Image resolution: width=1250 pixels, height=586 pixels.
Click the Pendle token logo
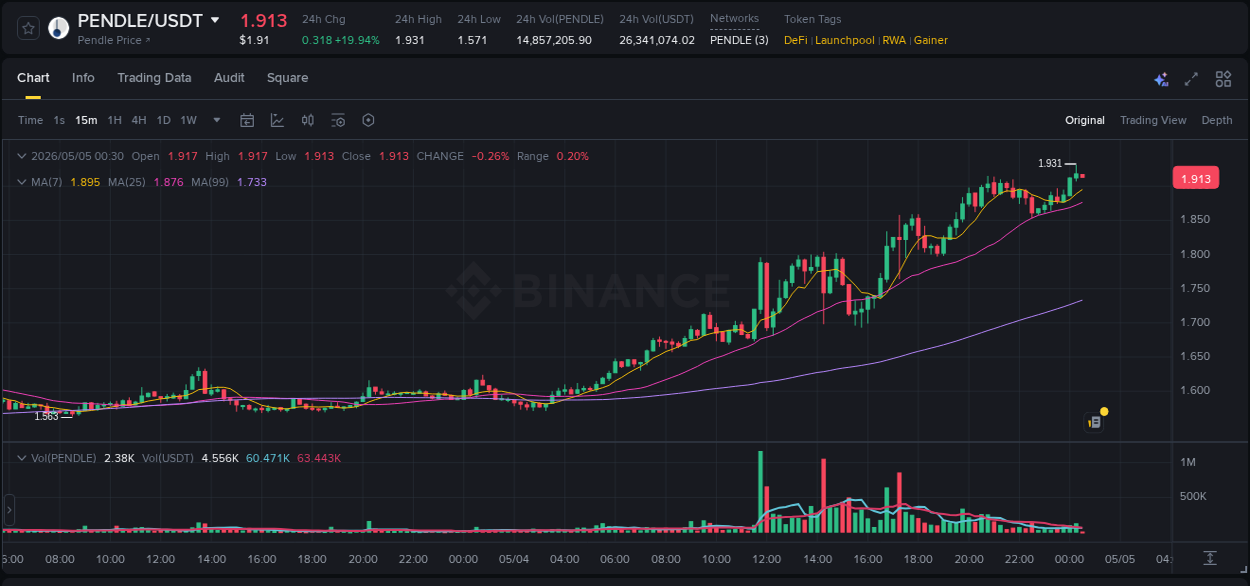pos(59,28)
